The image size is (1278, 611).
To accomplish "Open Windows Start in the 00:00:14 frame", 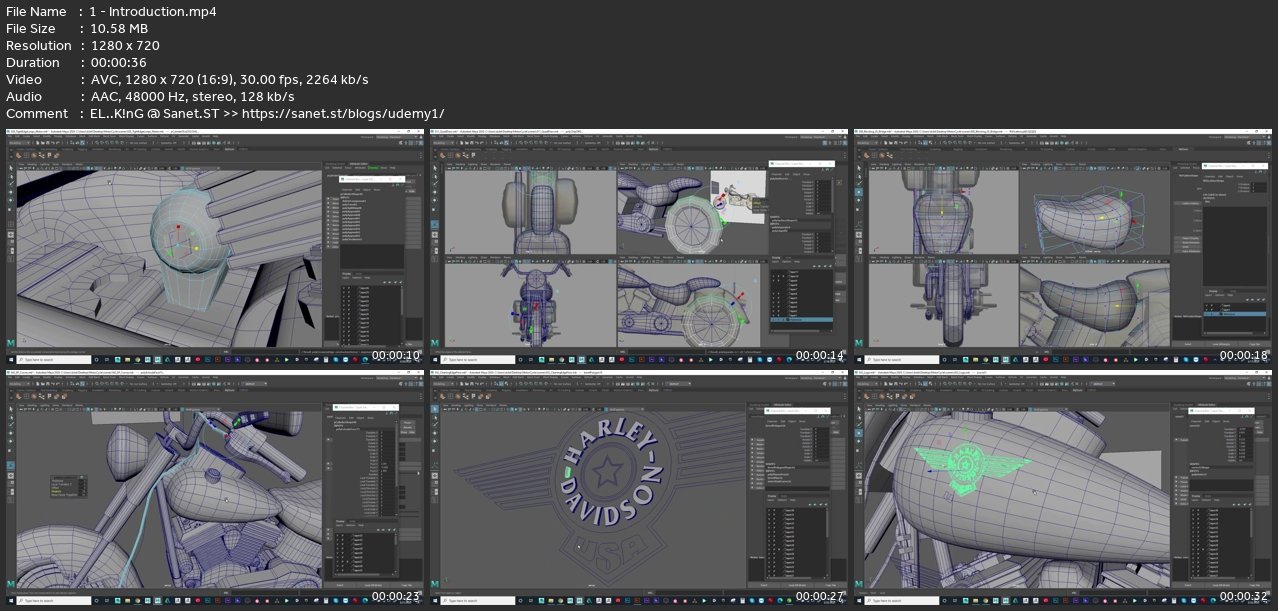I will tap(435, 359).
